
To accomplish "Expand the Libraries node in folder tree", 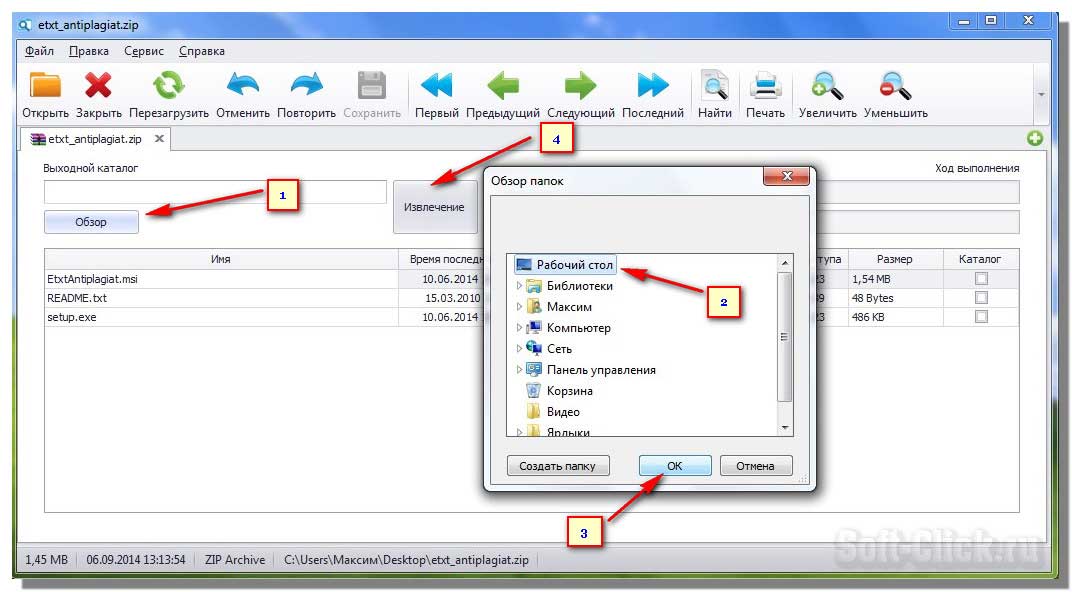I will pyautogui.click(x=519, y=286).
